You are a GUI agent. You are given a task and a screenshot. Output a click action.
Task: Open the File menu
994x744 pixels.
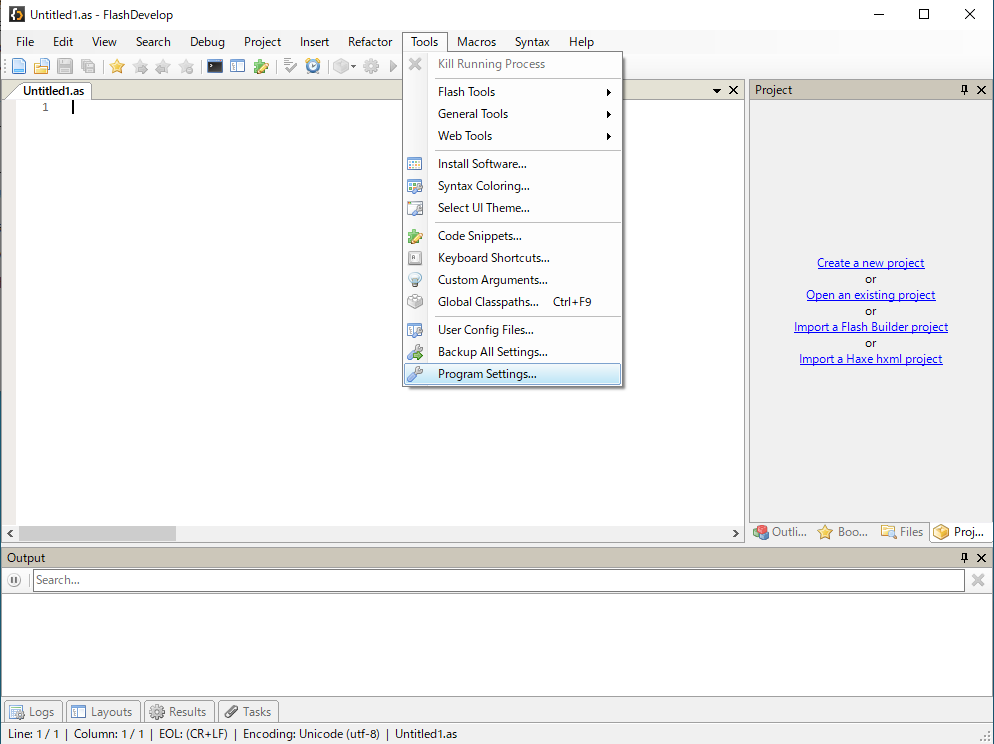[x=25, y=42]
